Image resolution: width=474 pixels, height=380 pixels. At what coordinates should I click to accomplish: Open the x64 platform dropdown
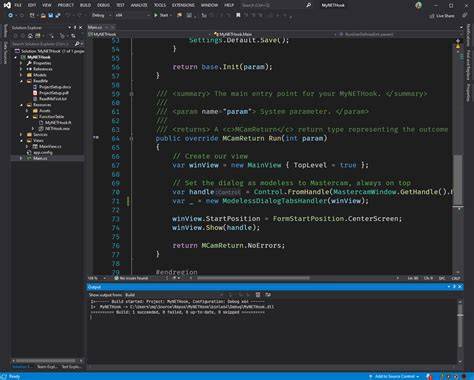tap(132, 15)
